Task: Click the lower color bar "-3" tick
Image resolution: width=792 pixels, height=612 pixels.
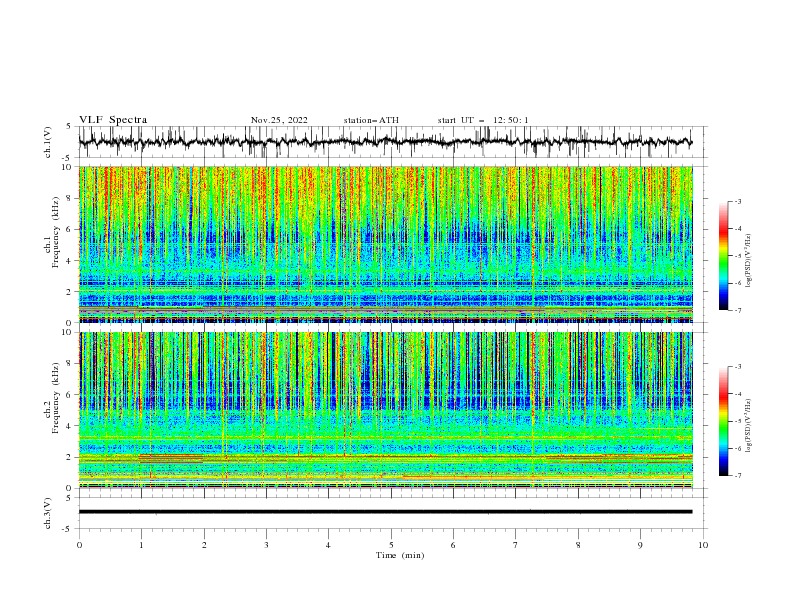Action: (x=738, y=367)
